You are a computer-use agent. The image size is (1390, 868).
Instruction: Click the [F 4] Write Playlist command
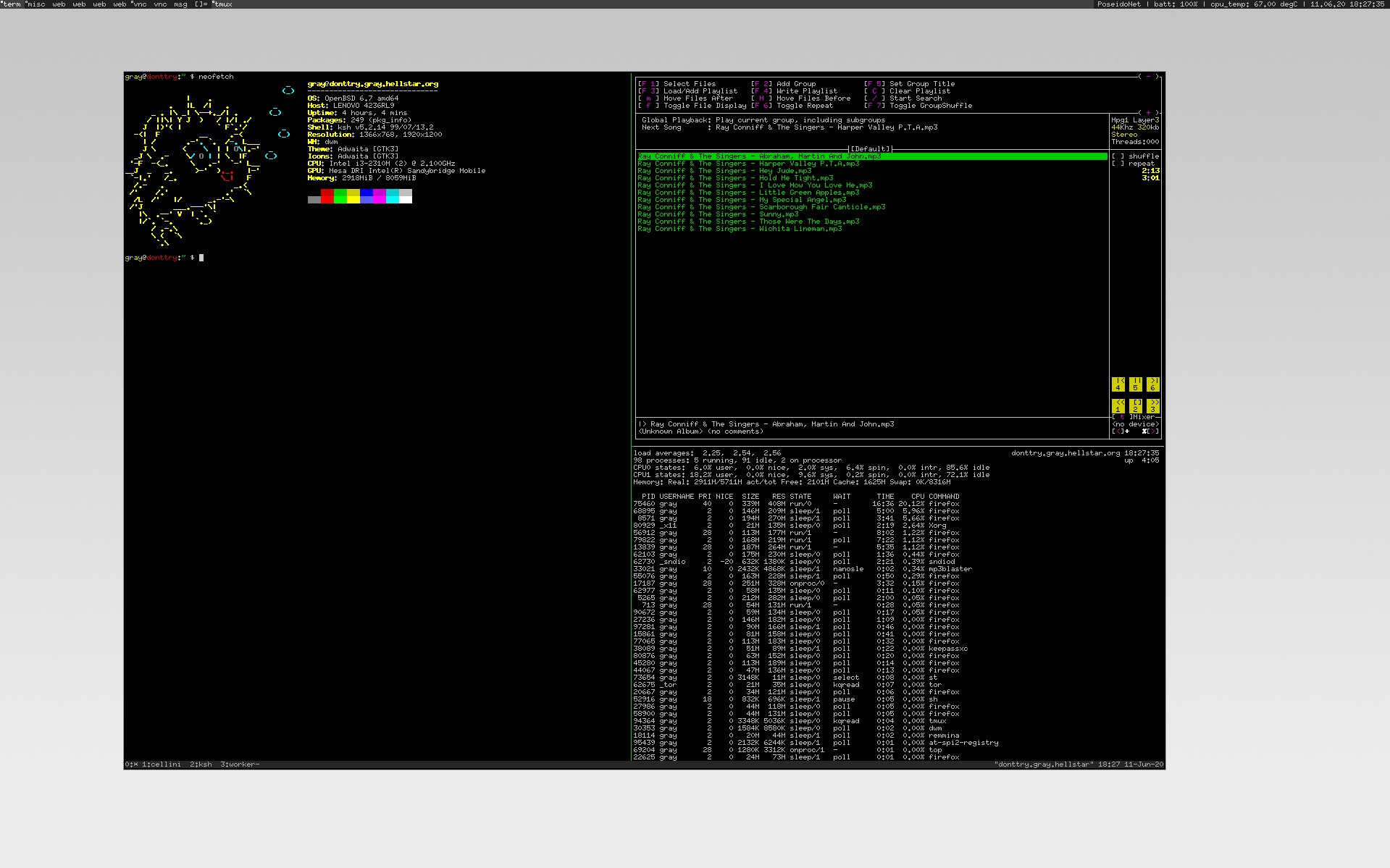[794, 91]
